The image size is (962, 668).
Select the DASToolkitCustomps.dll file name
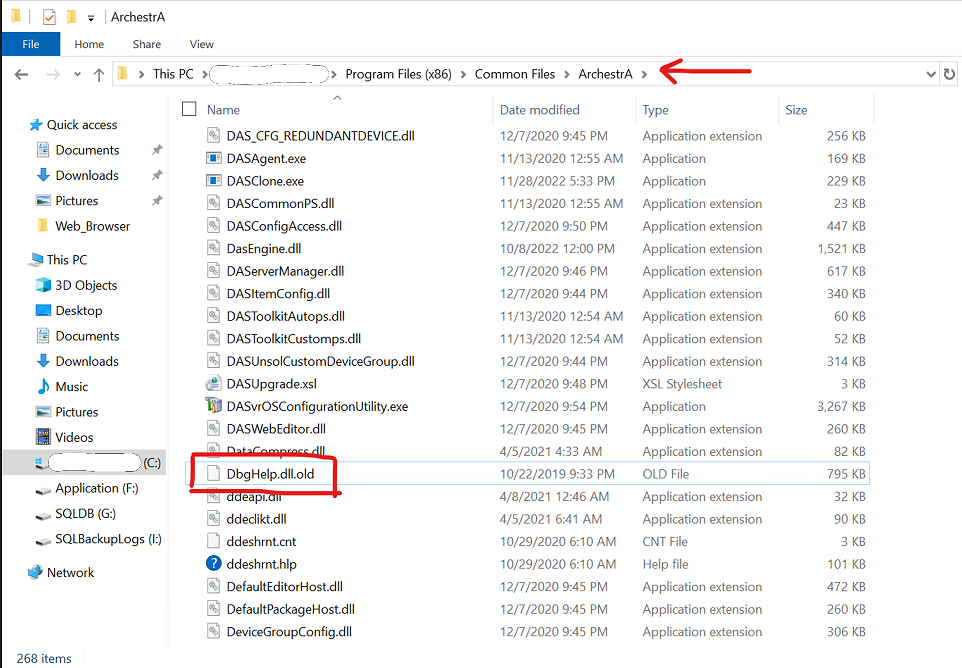point(293,339)
